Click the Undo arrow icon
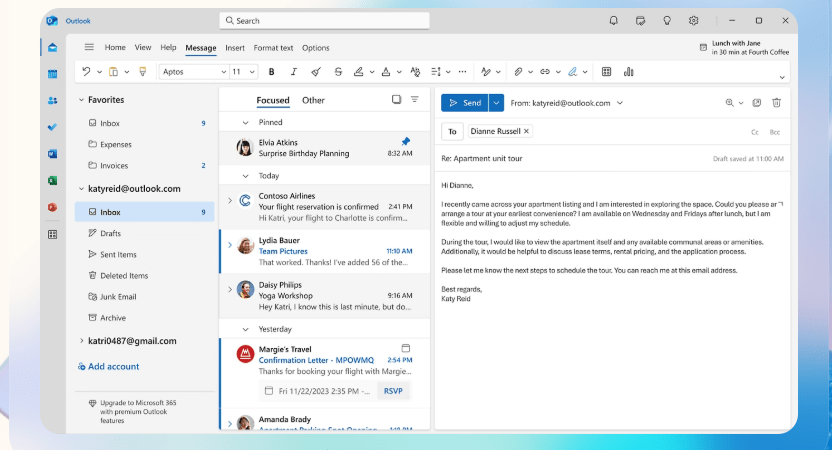Viewport: 832px width, 450px height. 86,72
